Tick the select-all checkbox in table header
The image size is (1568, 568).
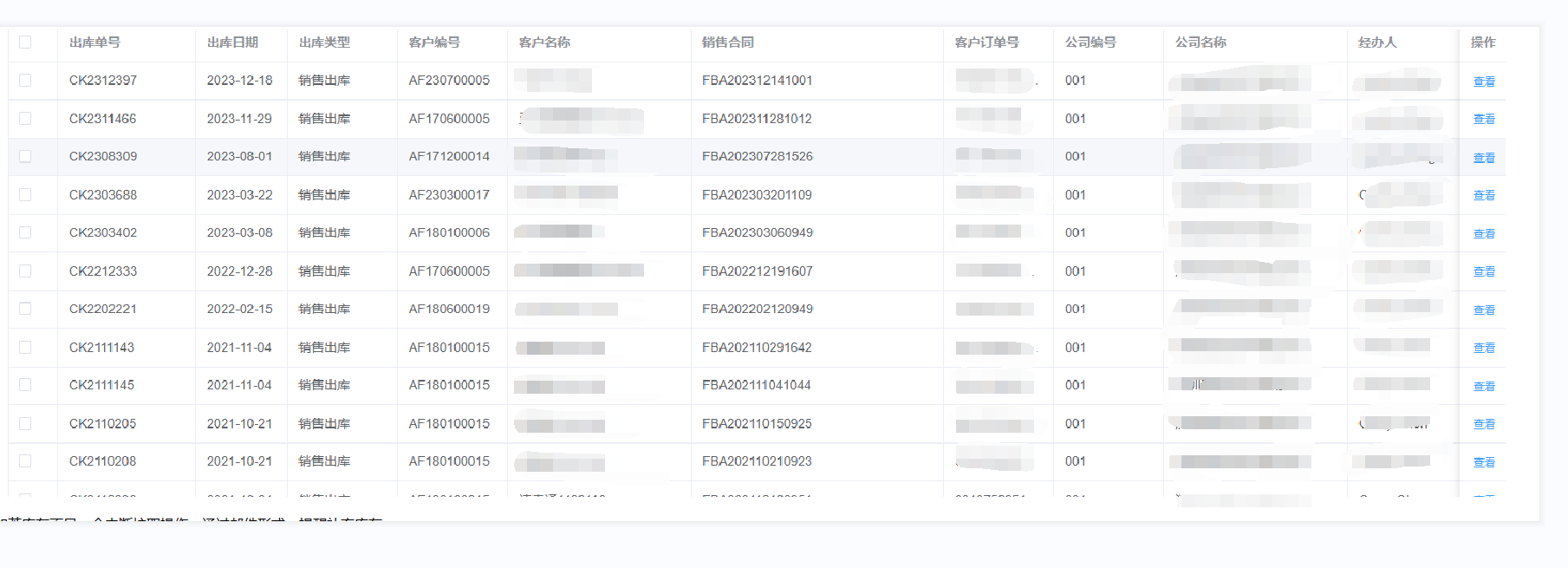[x=25, y=42]
